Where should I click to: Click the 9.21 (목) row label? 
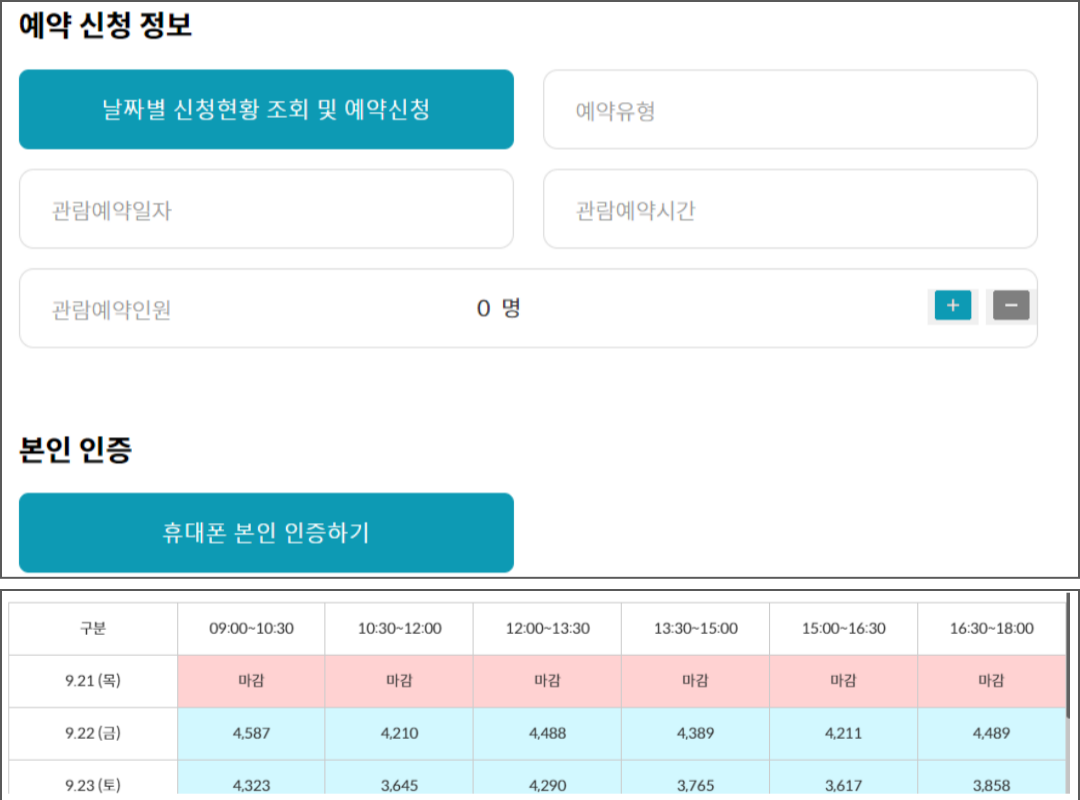93,679
